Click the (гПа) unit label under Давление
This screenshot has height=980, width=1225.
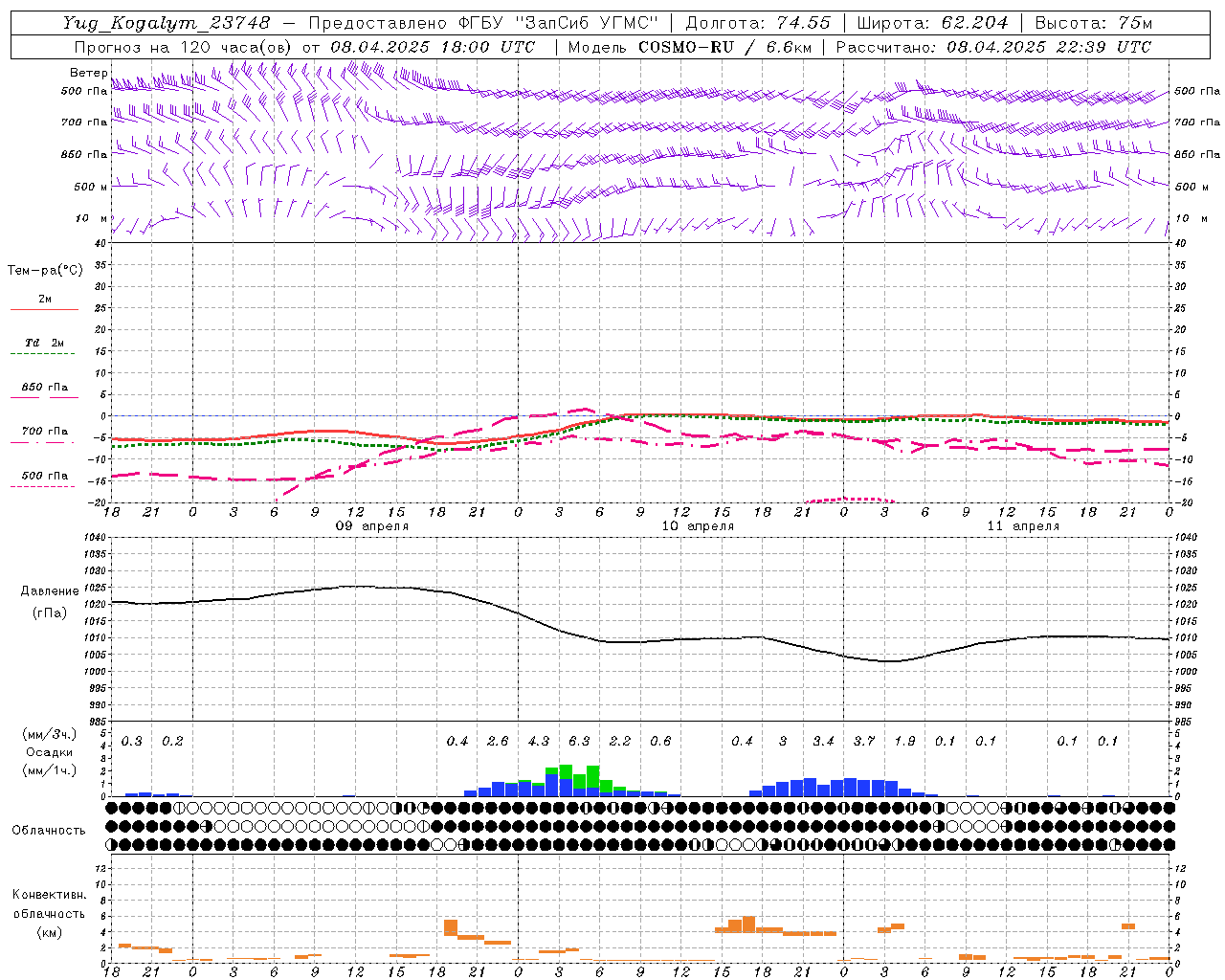pos(50,612)
